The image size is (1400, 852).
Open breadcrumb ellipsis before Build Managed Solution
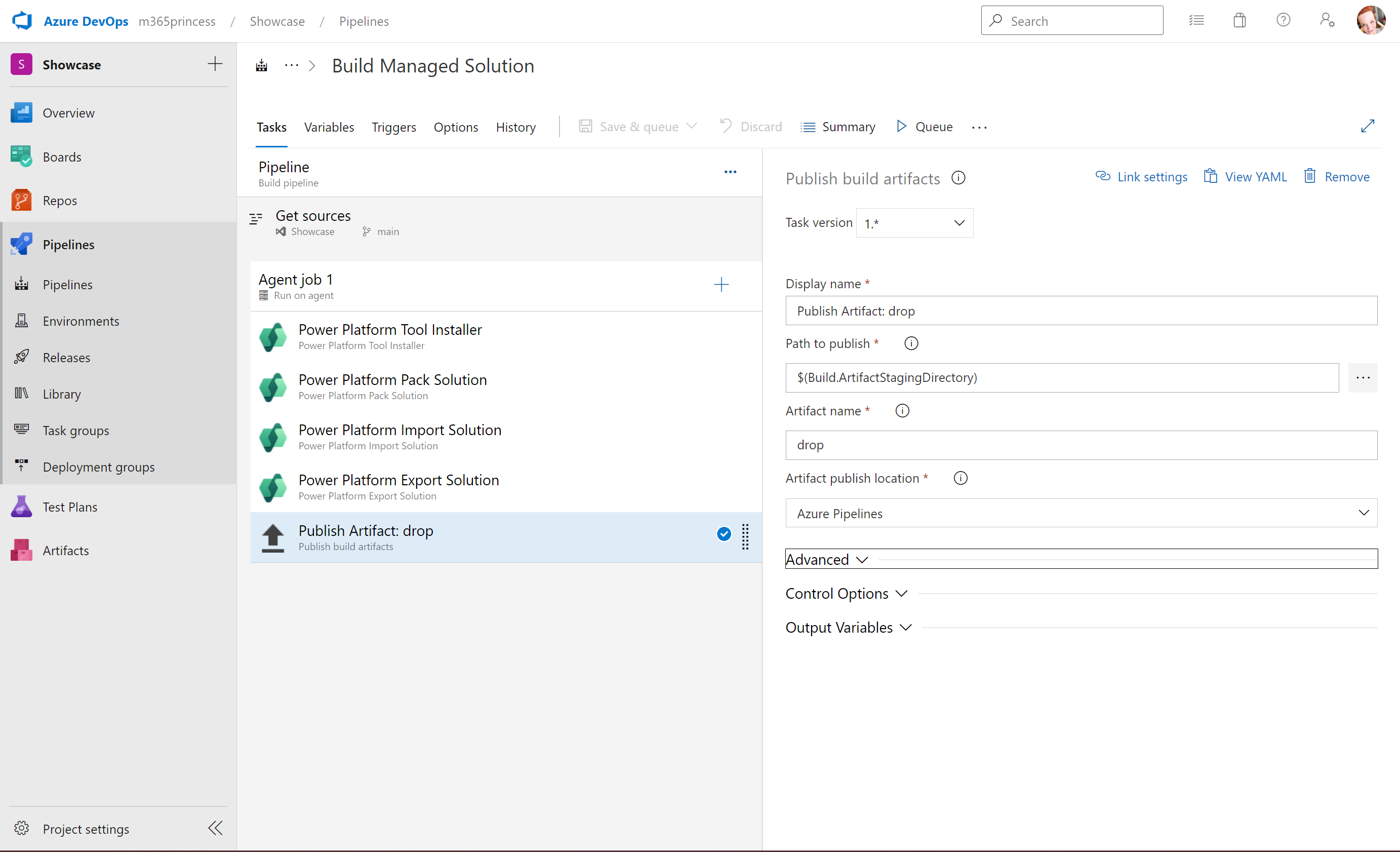(292, 66)
